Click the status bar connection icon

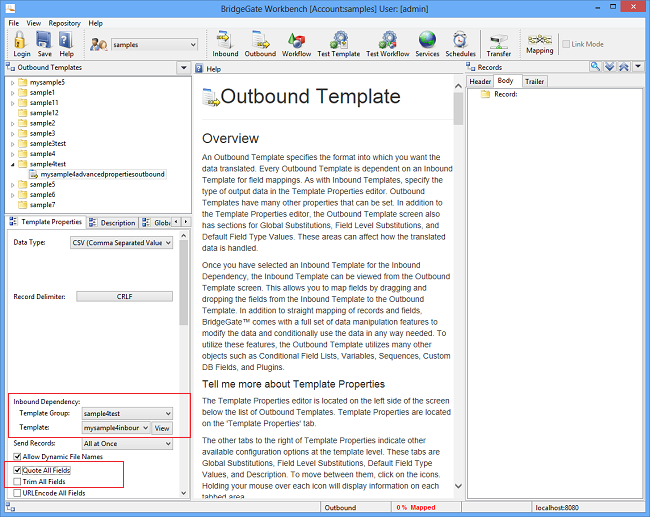click(x=10, y=507)
